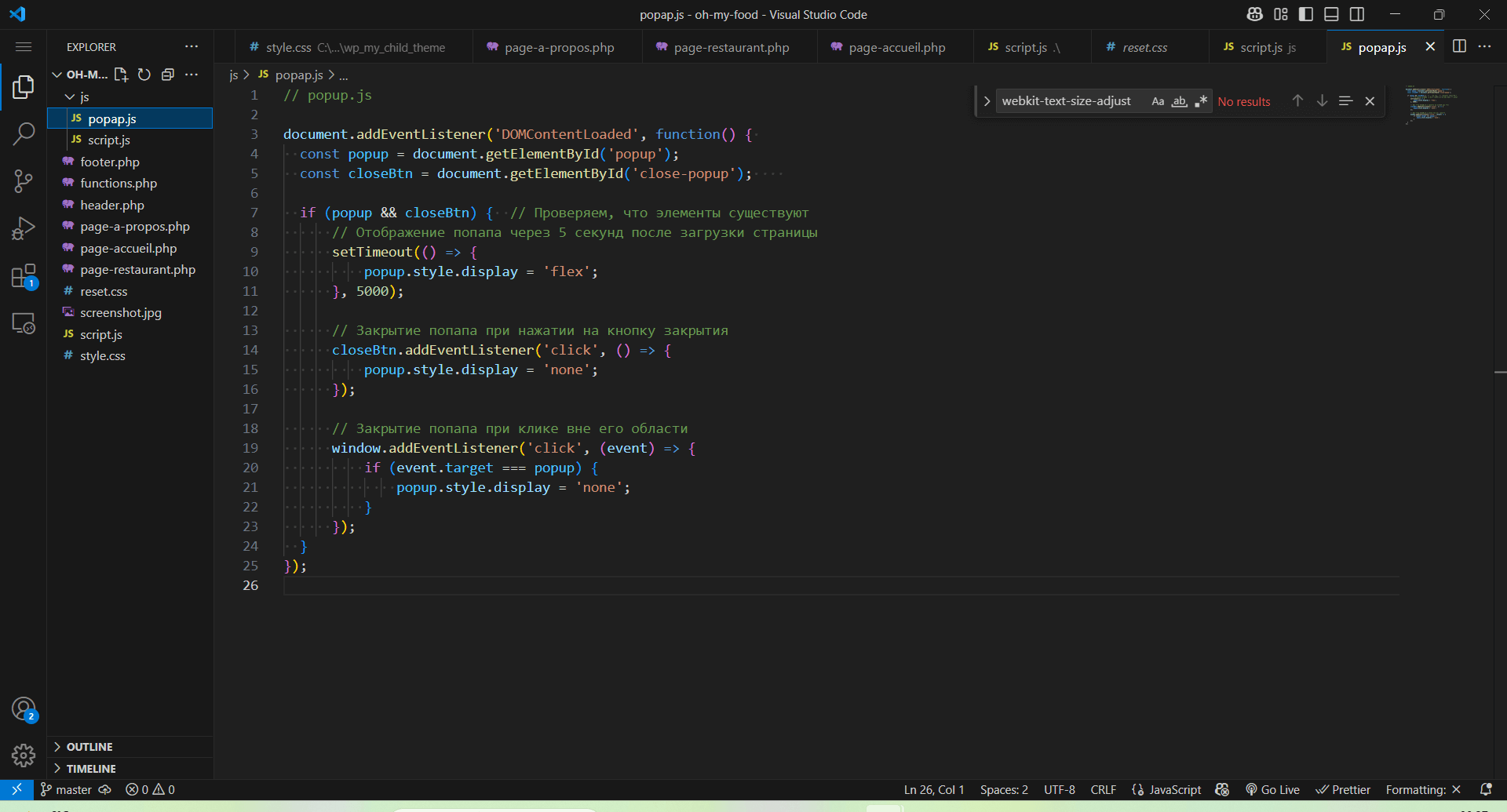The image size is (1507, 812).
Task: Open Copilot chat icon in title bar
Action: point(1254,14)
